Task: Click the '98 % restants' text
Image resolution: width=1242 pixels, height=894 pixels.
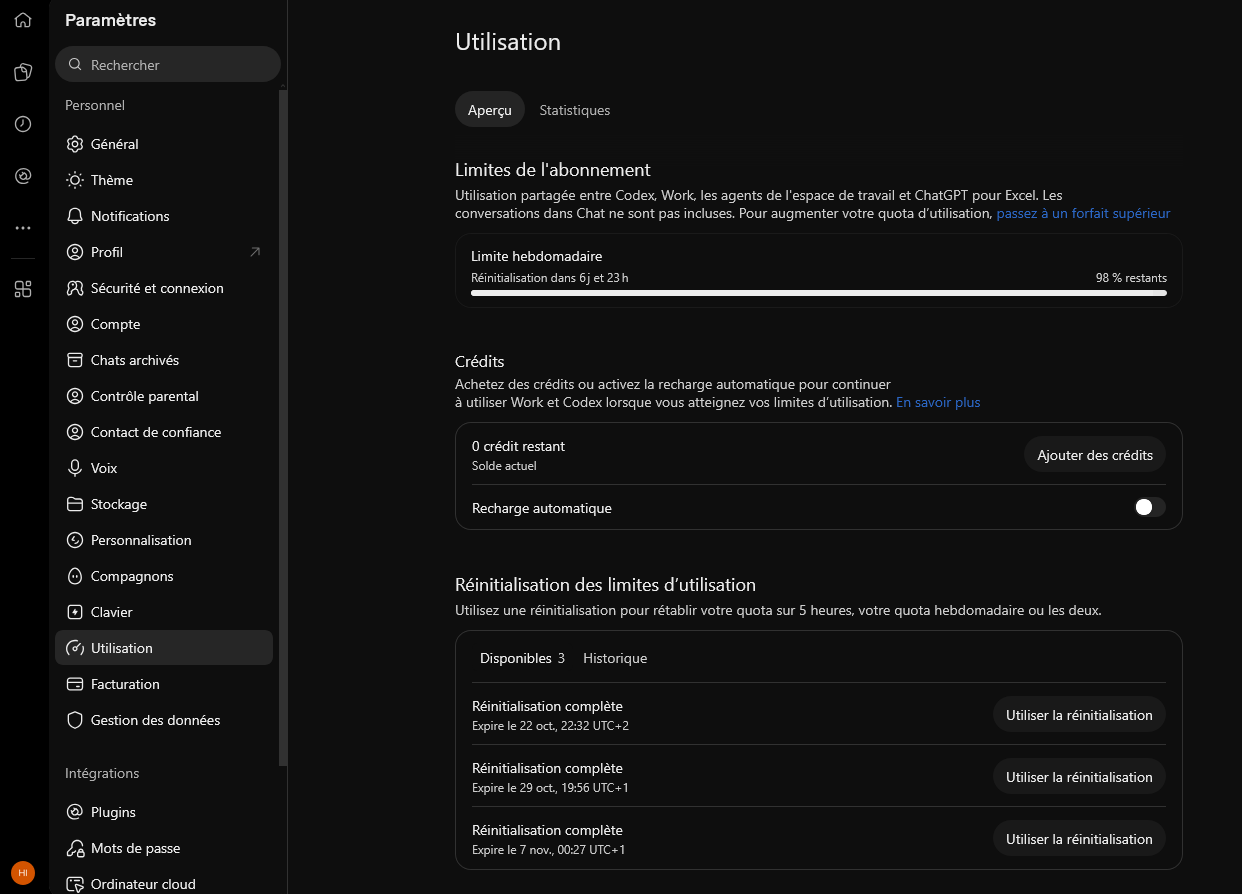Action: [x=1131, y=278]
